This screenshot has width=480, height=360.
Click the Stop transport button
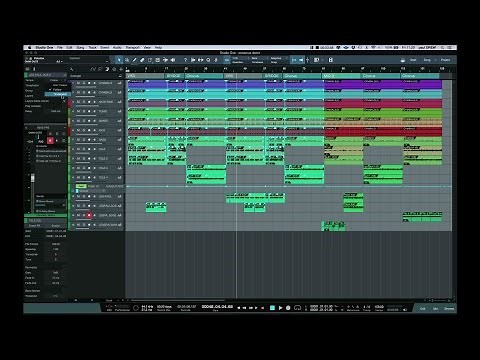pos(272,308)
